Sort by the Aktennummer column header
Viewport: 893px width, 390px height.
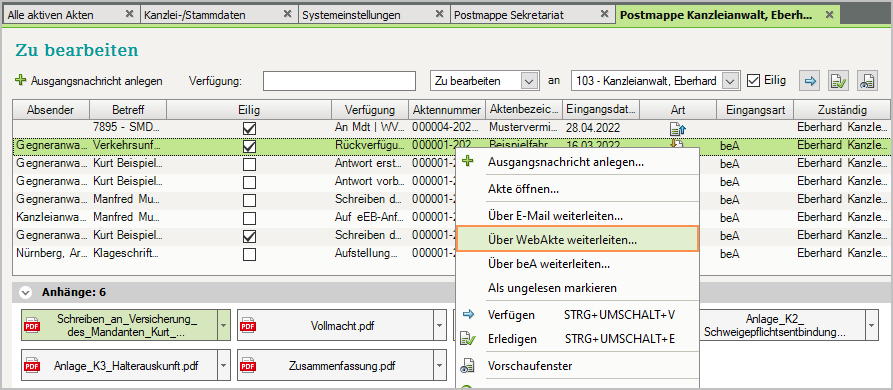[447, 109]
